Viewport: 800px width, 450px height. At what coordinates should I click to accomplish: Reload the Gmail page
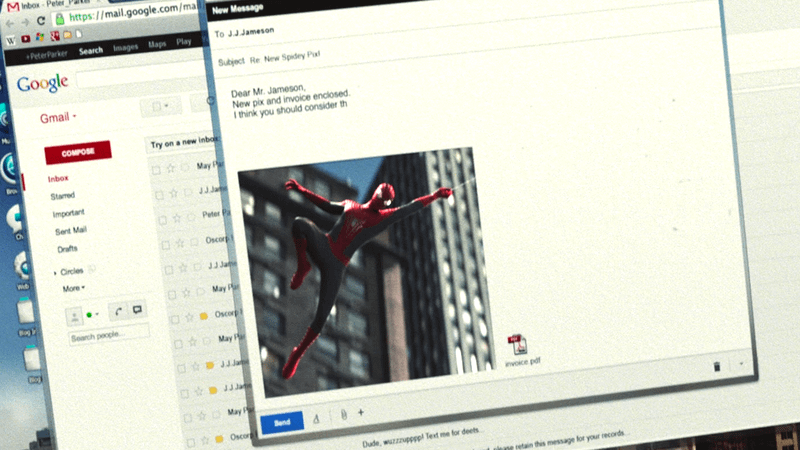pos(41,21)
